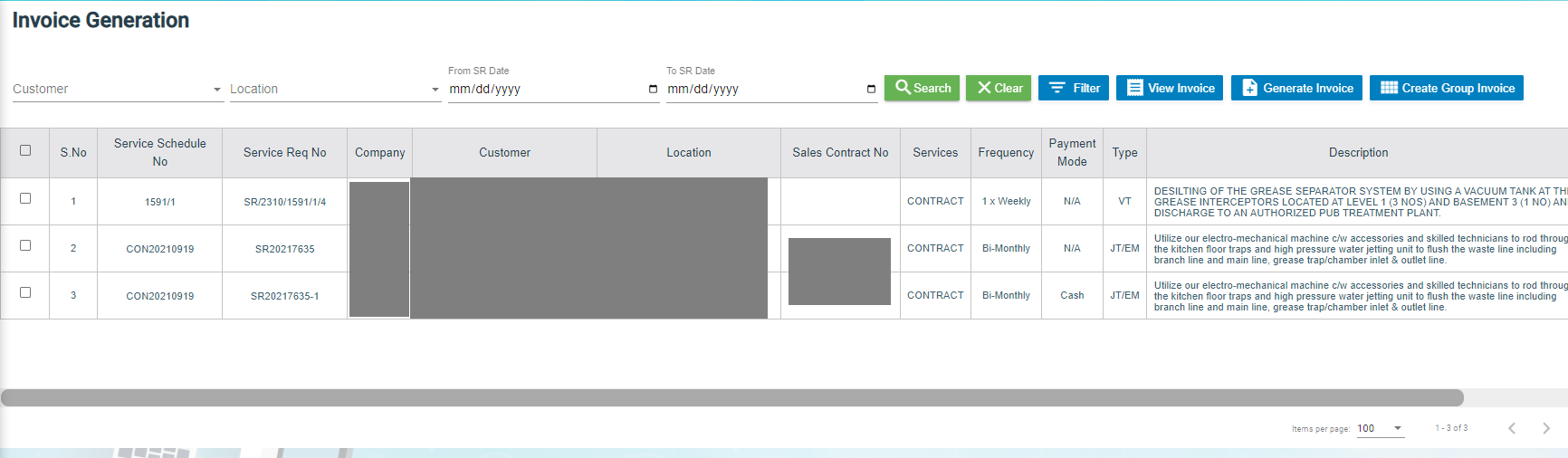Open the Location dropdown
This screenshot has width=1568, height=458.
coord(435,90)
